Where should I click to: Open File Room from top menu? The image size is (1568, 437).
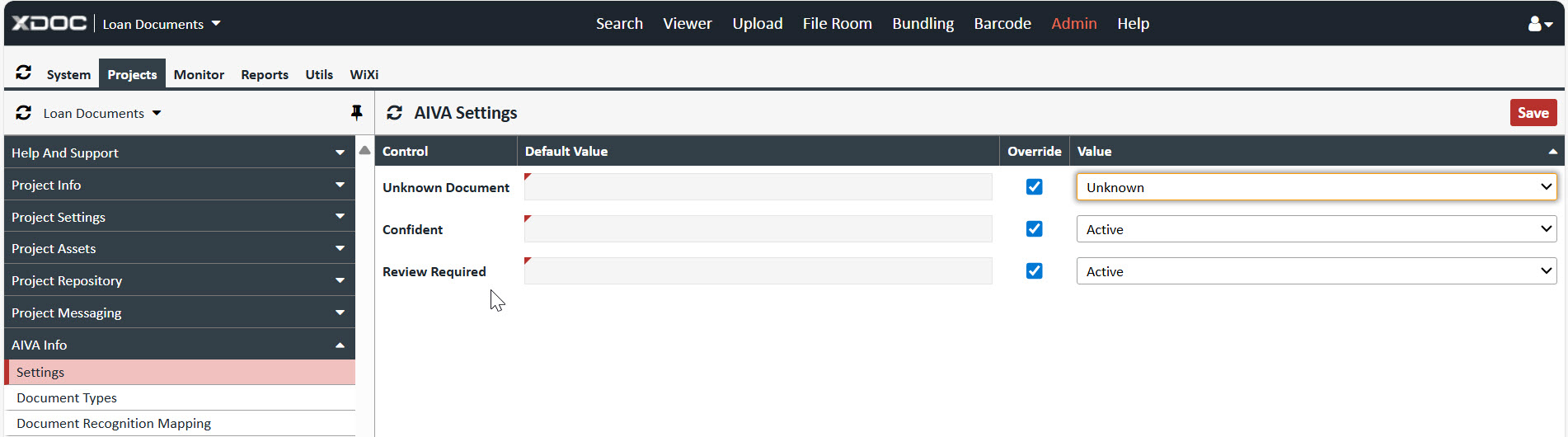[837, 24]
